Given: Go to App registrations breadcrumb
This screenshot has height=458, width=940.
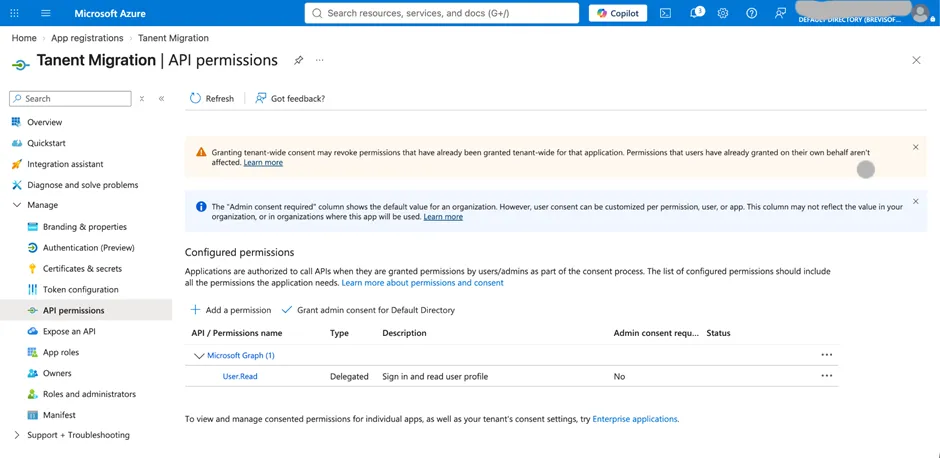Looking at the screenshot, I should click(x=87, y=38).
